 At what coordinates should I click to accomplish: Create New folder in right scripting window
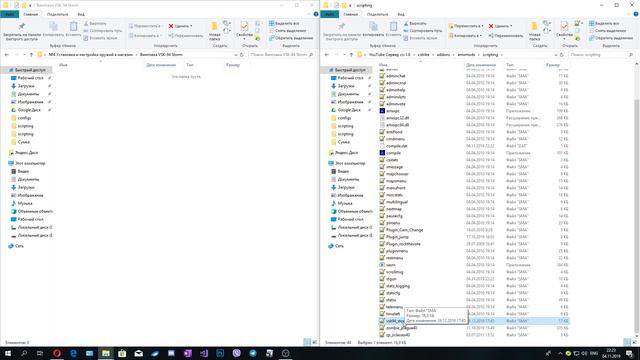pyautogui.click(x=535, y=31)
